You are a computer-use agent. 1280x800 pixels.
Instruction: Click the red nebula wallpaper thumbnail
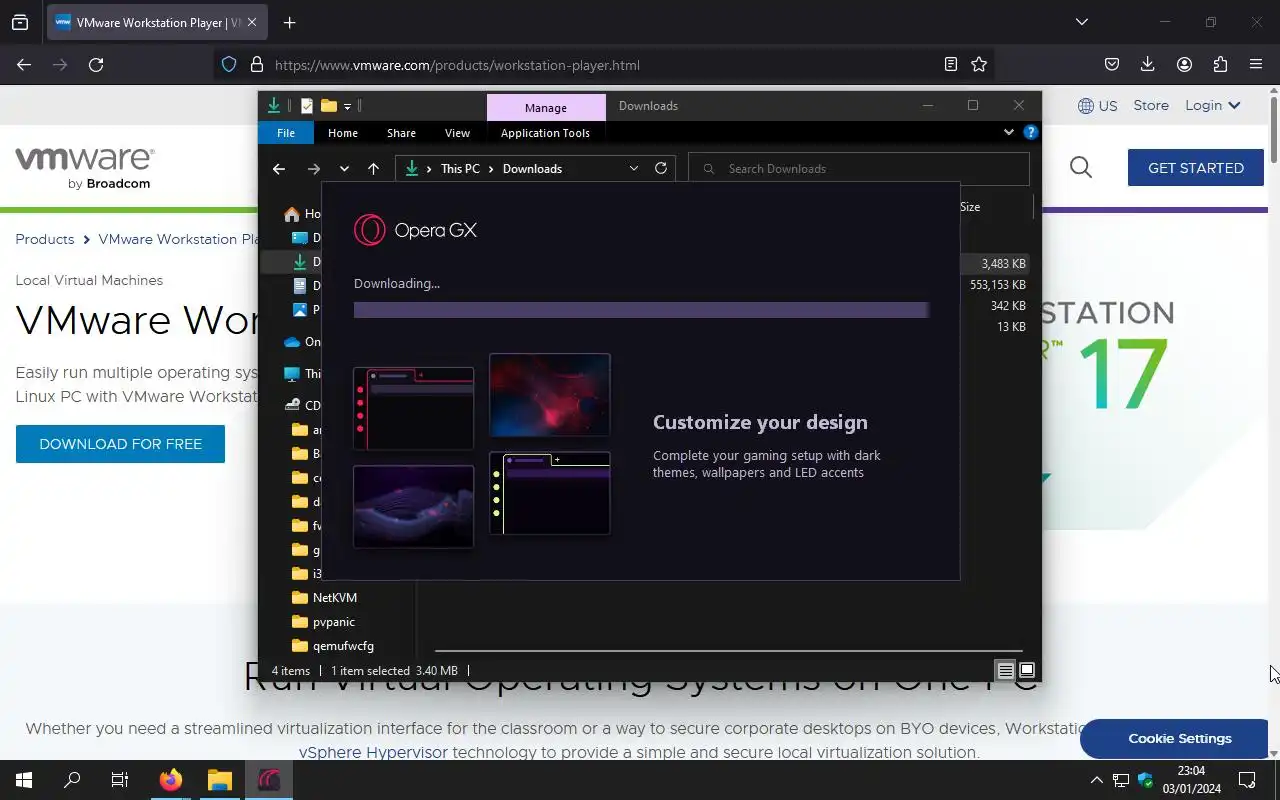point(549,394)
